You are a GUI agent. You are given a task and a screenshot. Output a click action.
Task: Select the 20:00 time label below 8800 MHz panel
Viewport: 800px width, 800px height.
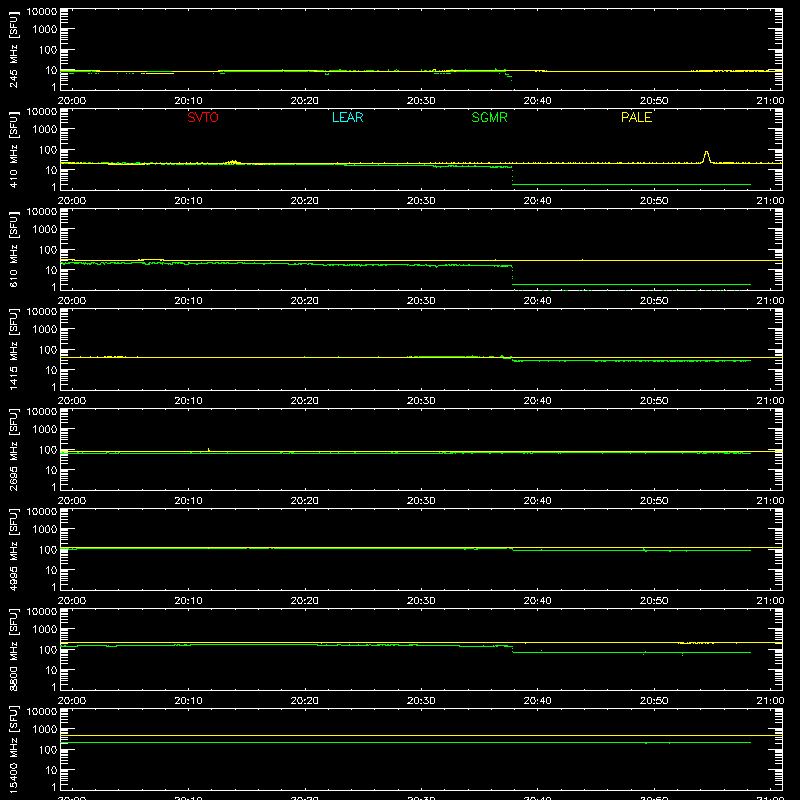point(72,701)
